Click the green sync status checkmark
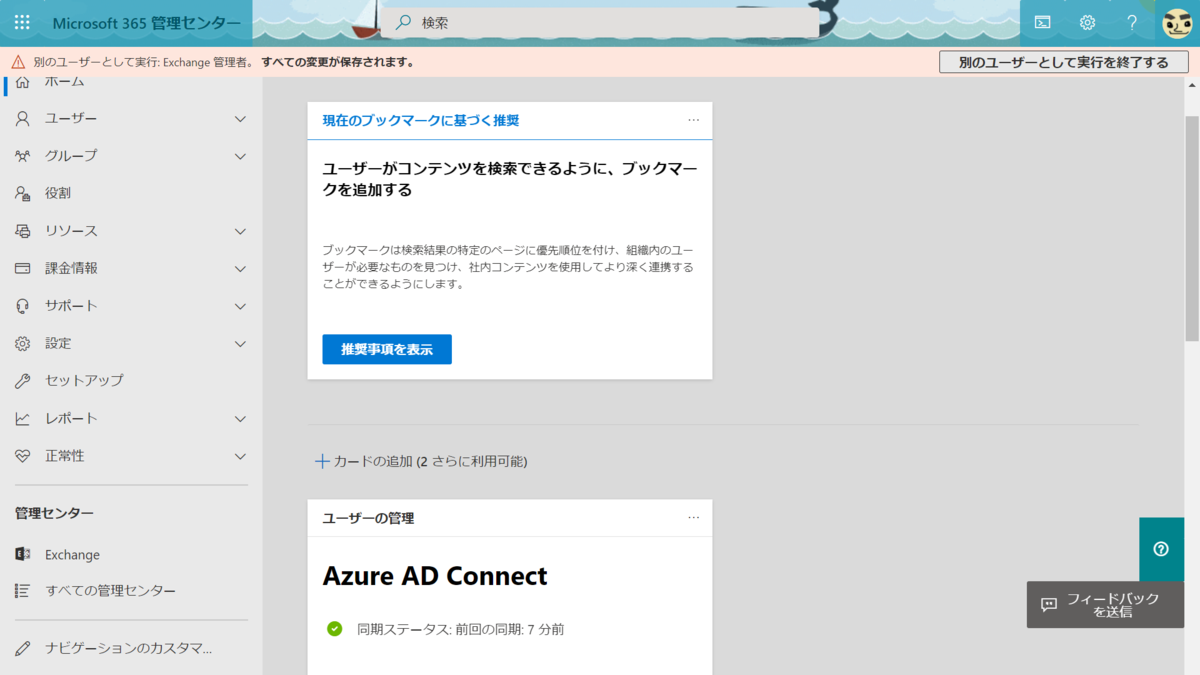 pyautogui.click(x=335, y=629)
